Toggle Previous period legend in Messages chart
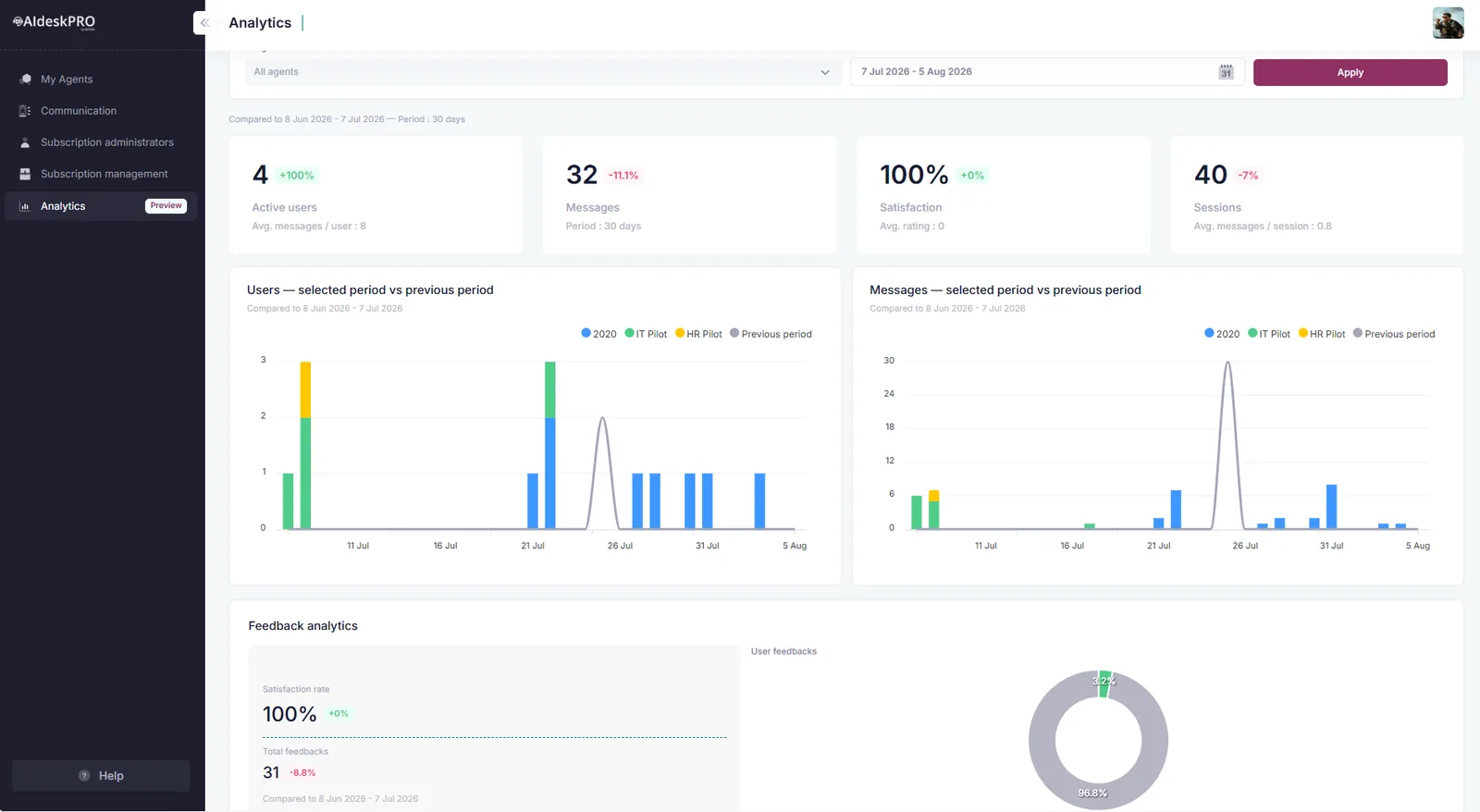Image resolution: width=1480 pixels, height=812 pixels. [x=1394, y=334]
